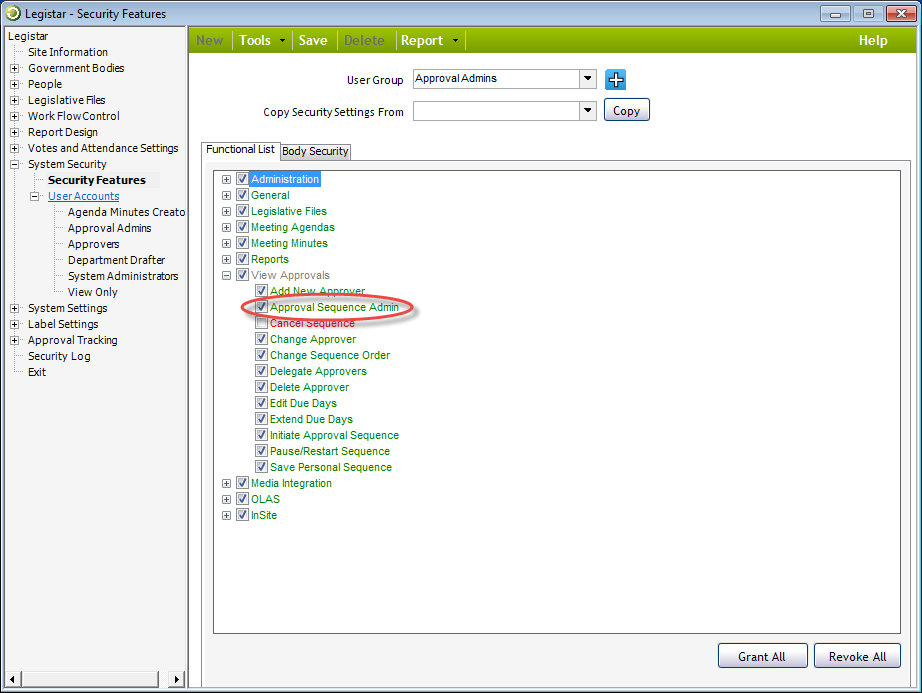Click the Save toolbar button
The image size is (922, 693).
pos(313,41)
